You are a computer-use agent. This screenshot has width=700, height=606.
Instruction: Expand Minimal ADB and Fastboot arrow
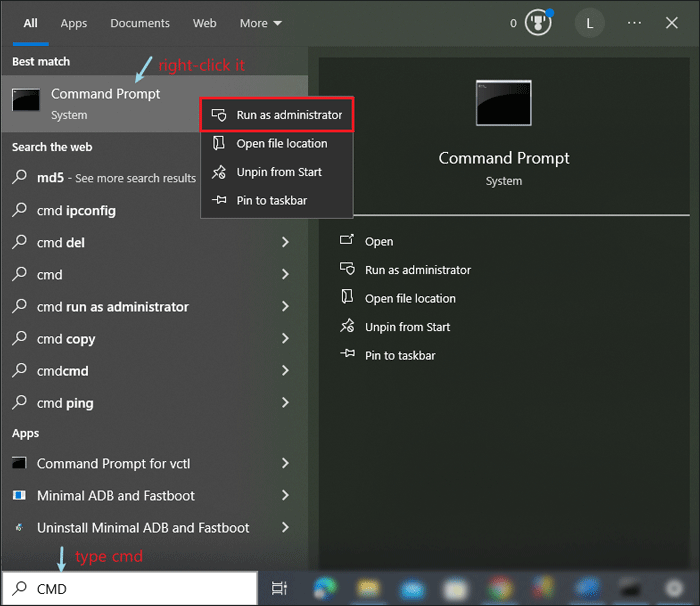point(285,495)
